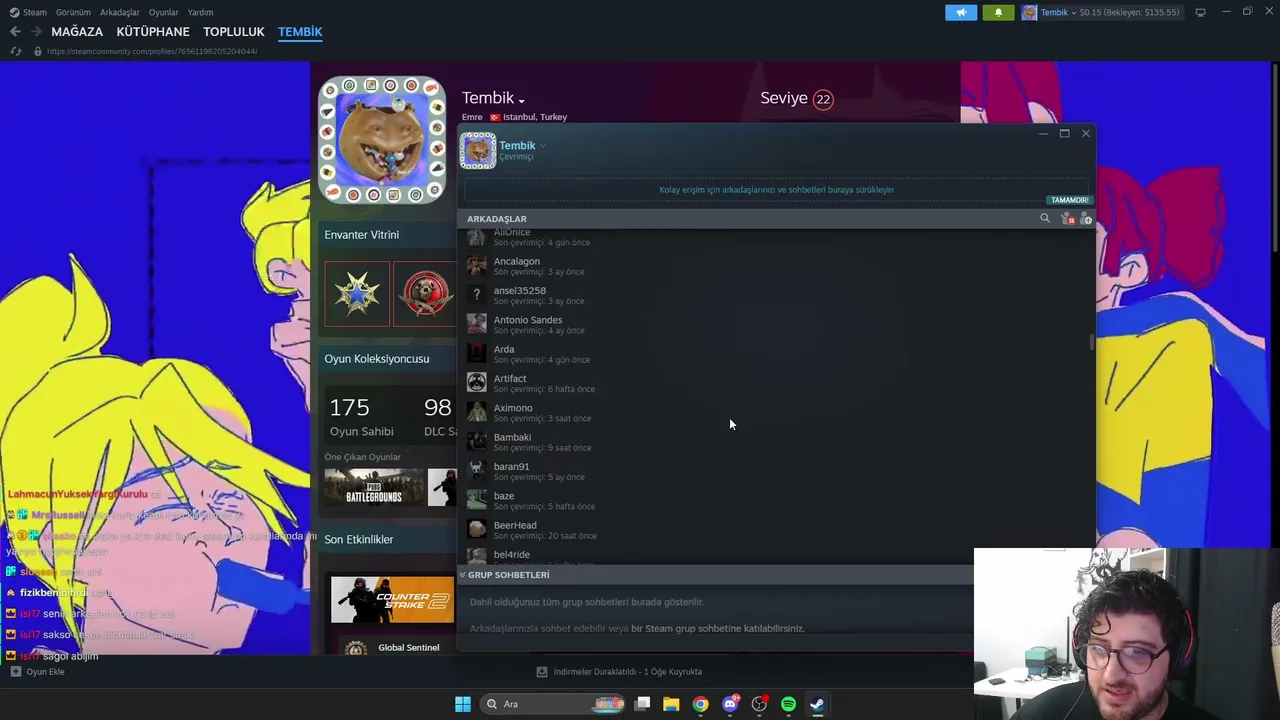Open the blue announcements megaphone button
The image size is (1280, 720).
(961, 12)
